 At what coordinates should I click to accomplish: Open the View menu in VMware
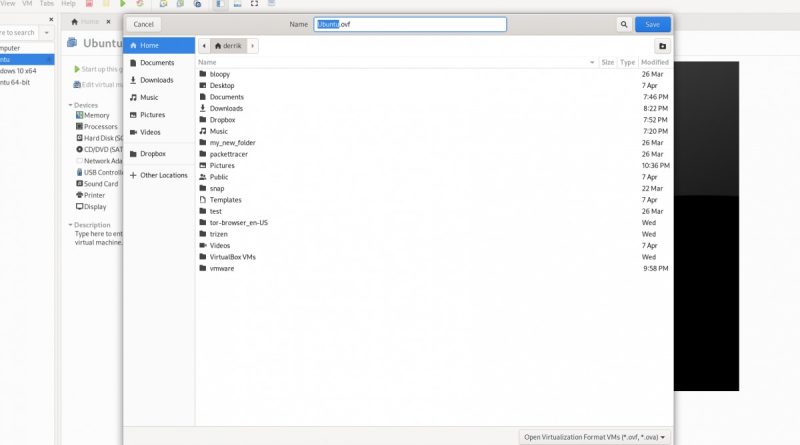[x=8, y=4]
